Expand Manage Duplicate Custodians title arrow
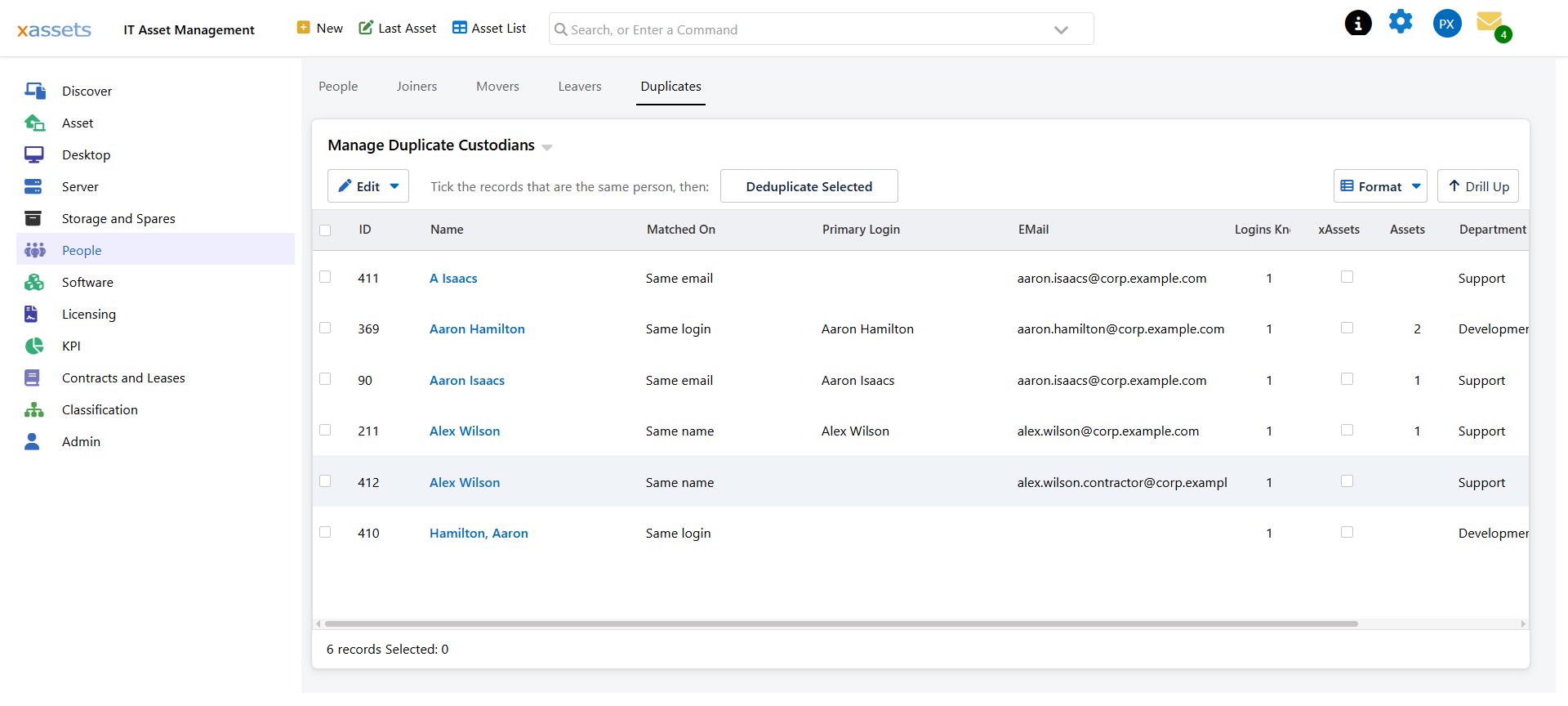 click(x=547, y=147)
